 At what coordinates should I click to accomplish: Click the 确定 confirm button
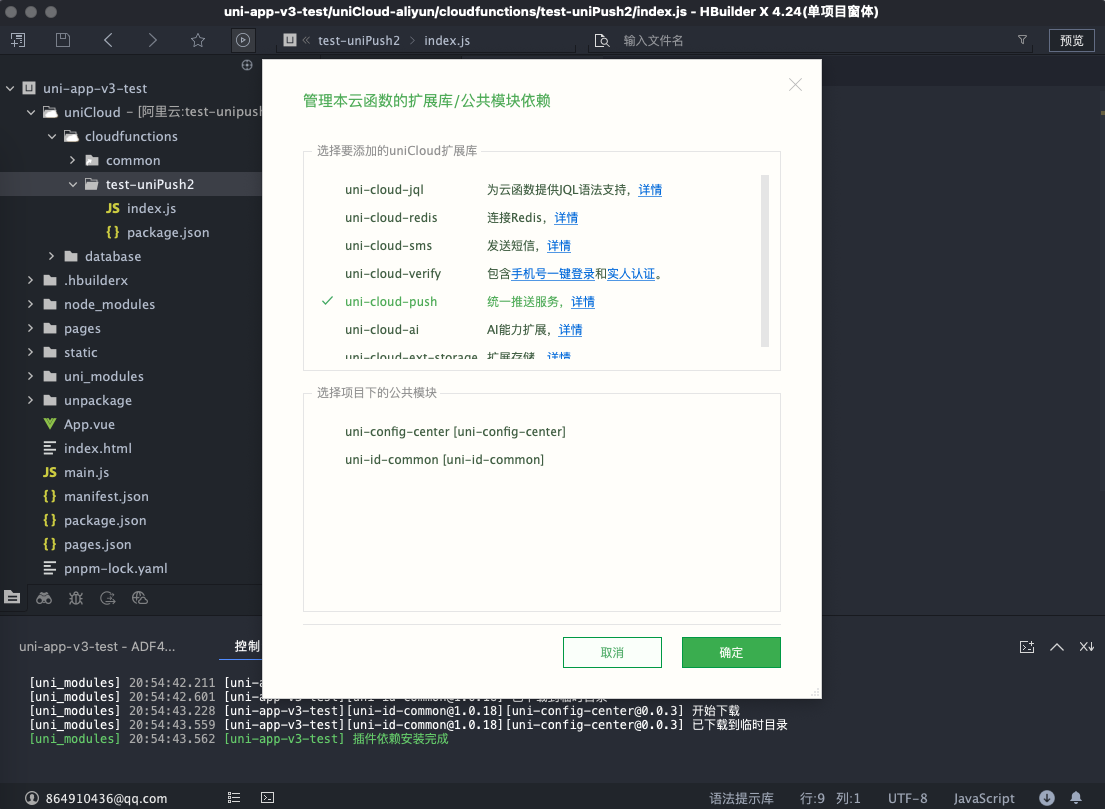(x=731, y=653)
